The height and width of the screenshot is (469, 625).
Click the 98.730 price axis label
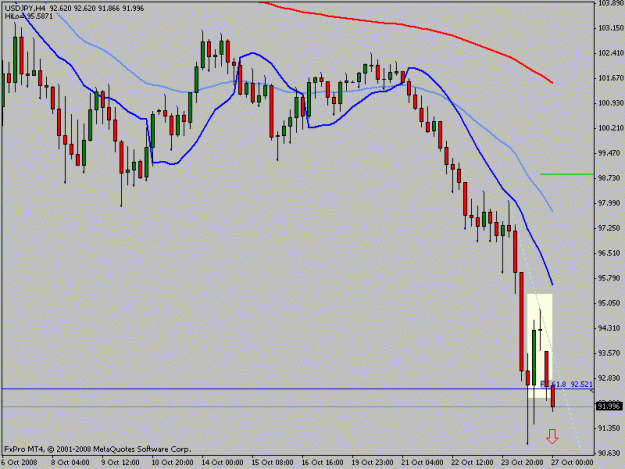coord(610,178)
